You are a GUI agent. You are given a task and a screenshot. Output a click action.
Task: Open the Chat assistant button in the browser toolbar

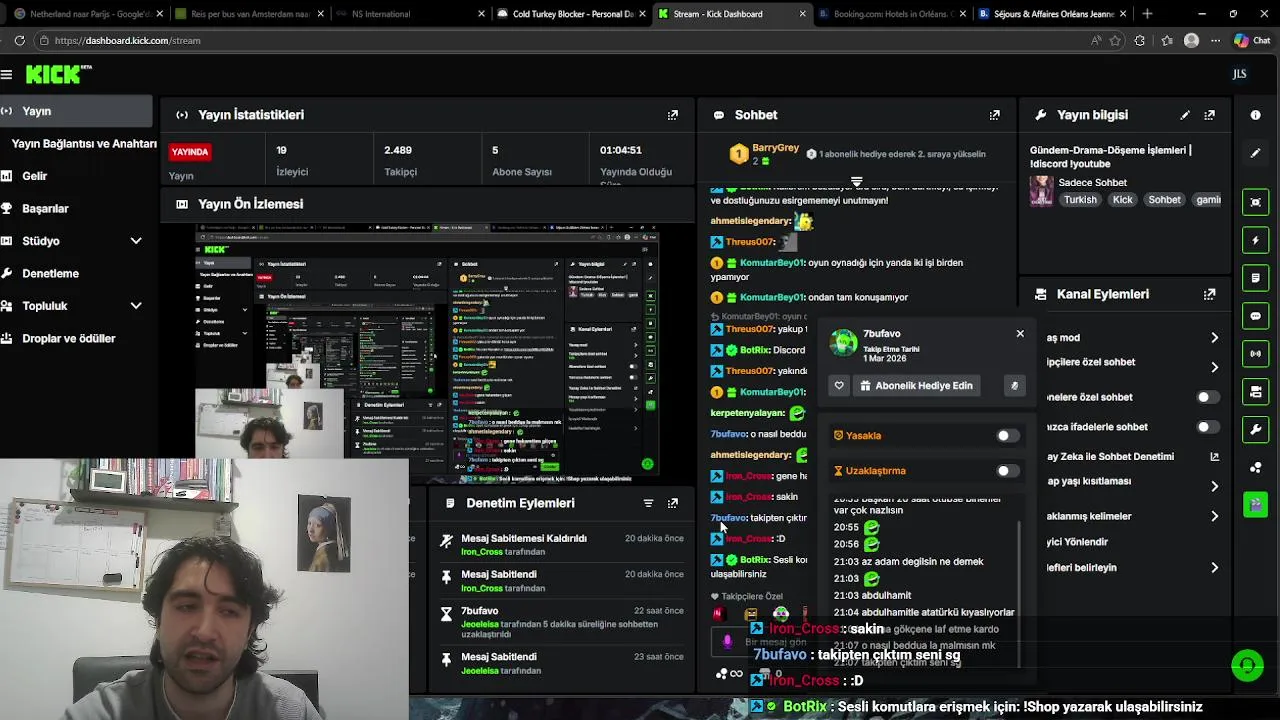click(x=1251, y=41)
